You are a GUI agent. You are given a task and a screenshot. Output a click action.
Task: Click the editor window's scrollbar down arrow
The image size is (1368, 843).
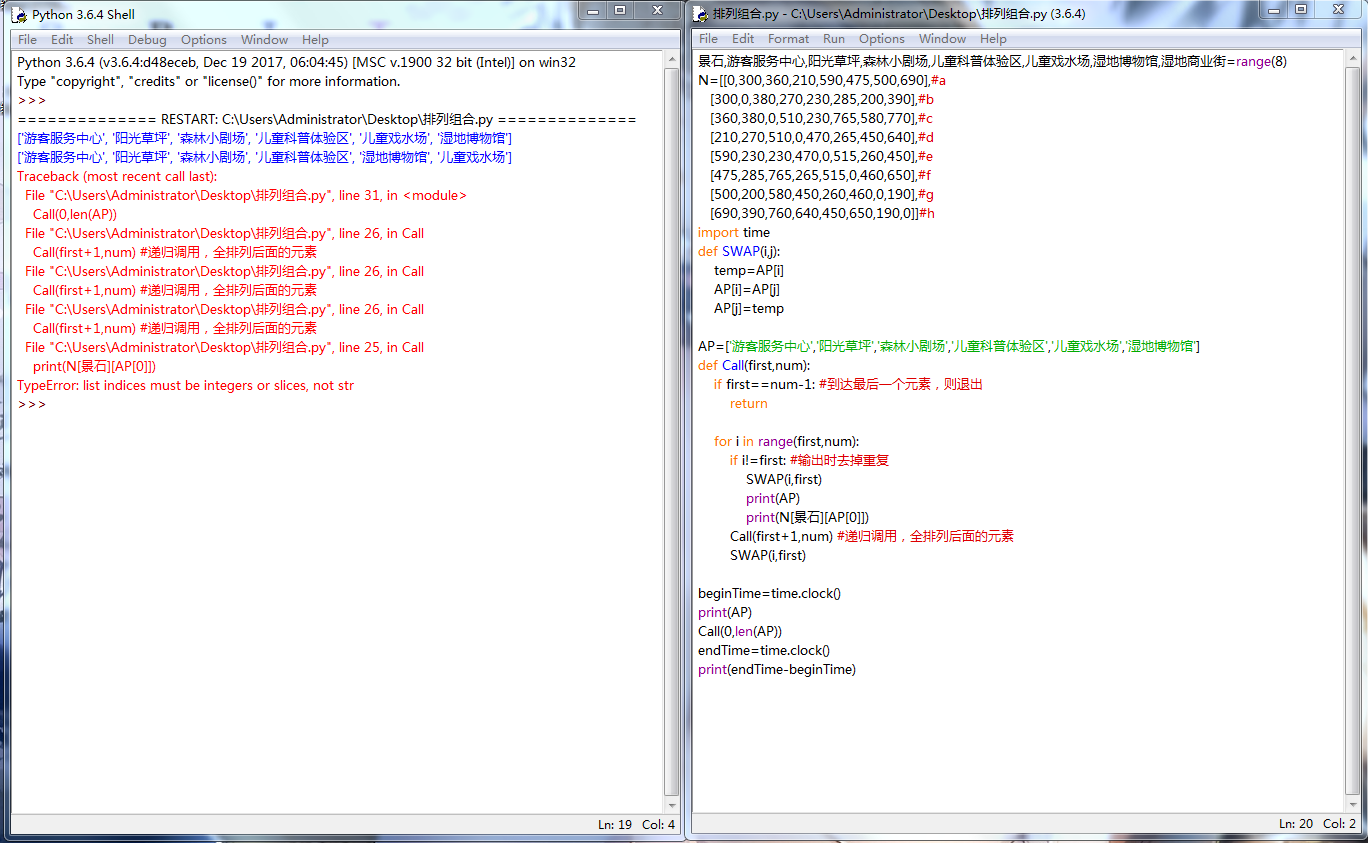tap(1353, 805)
